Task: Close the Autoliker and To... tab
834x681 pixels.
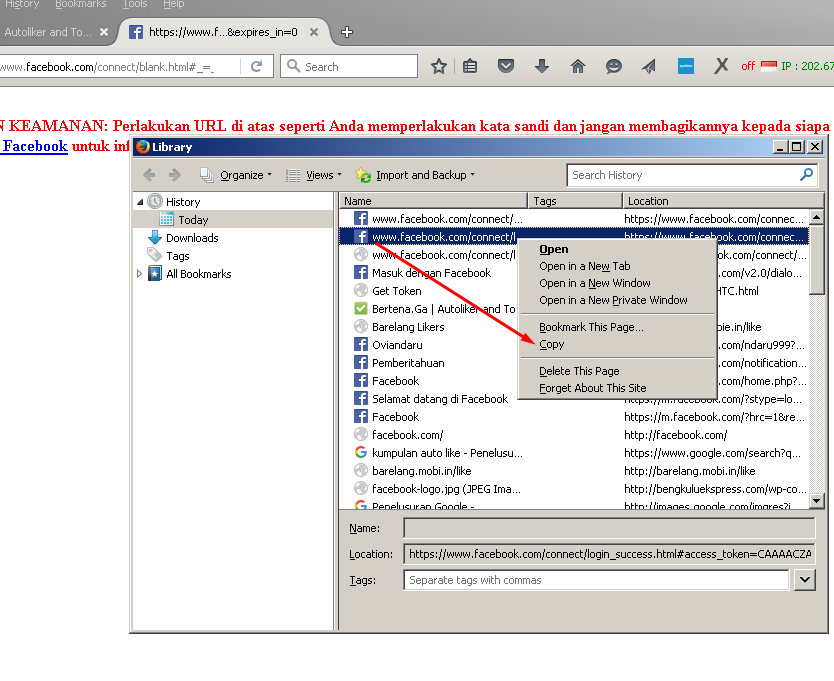Action: coord(104,32)
